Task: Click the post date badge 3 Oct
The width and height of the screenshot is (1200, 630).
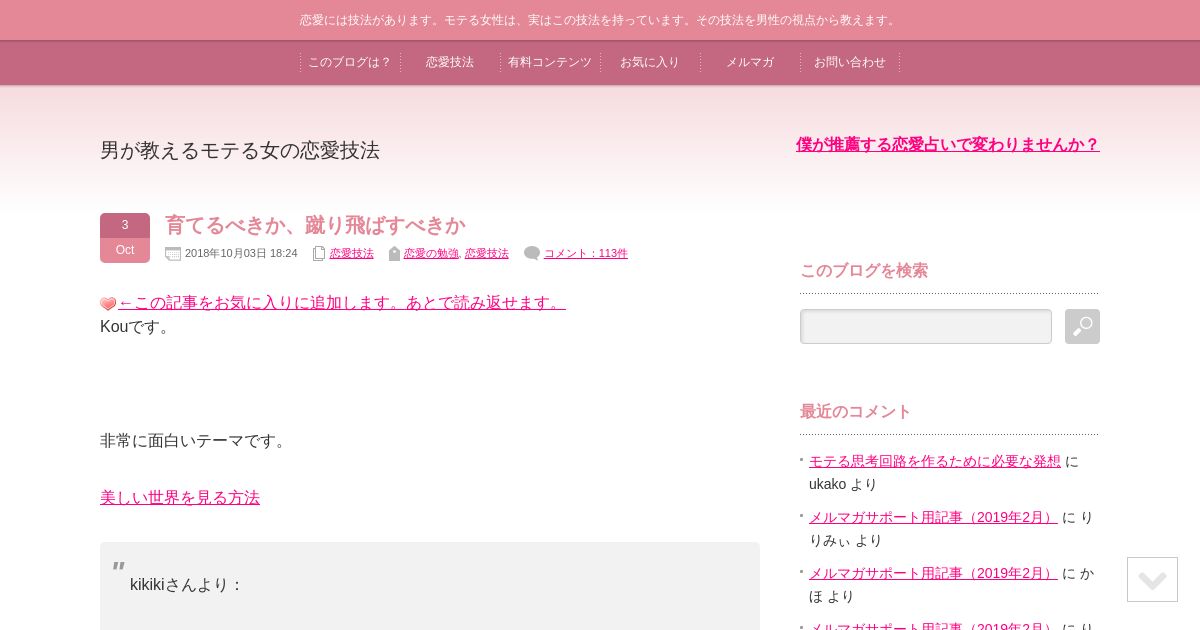Action: point(125,238)
